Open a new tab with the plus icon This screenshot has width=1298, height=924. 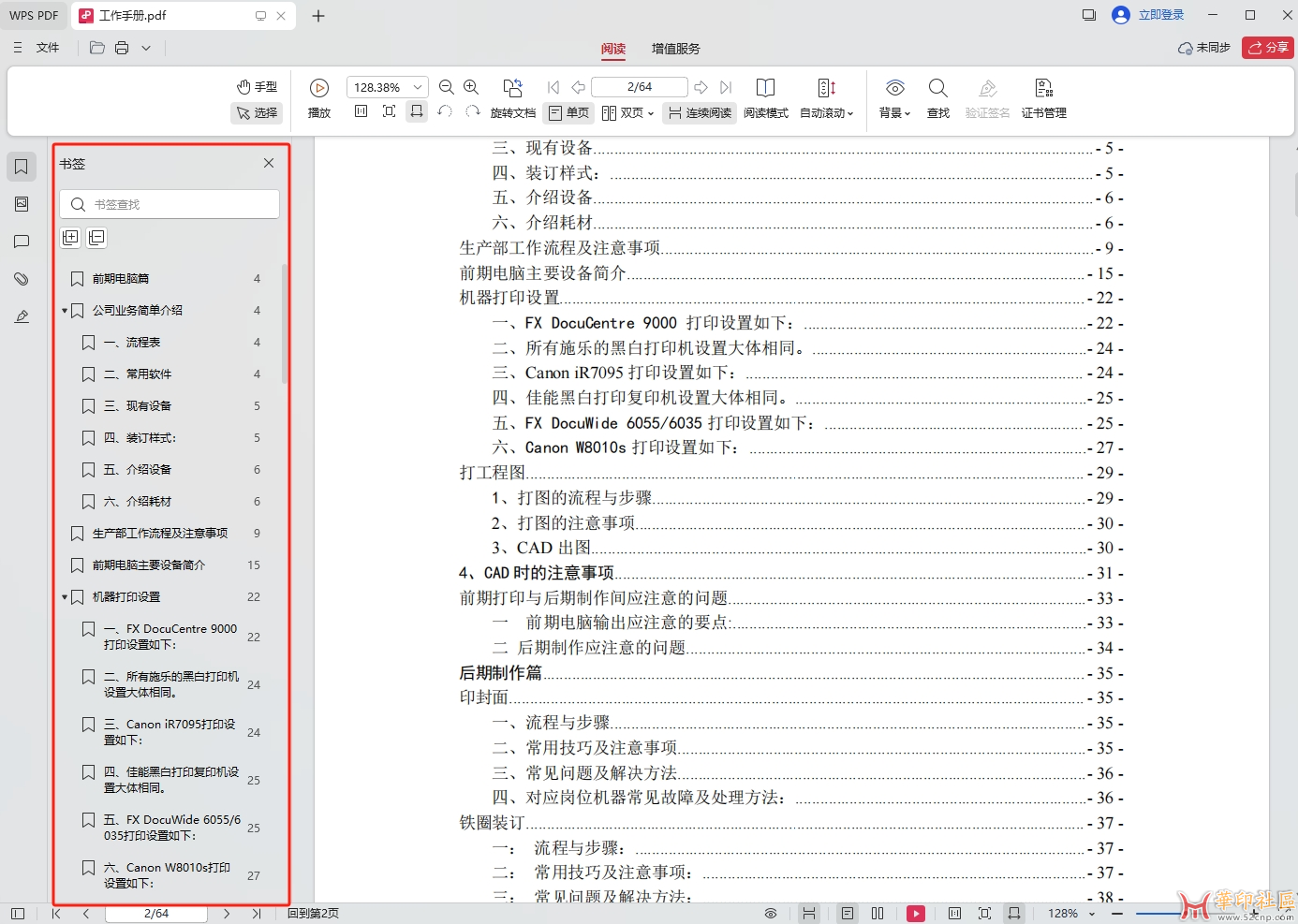pos(318,16)
